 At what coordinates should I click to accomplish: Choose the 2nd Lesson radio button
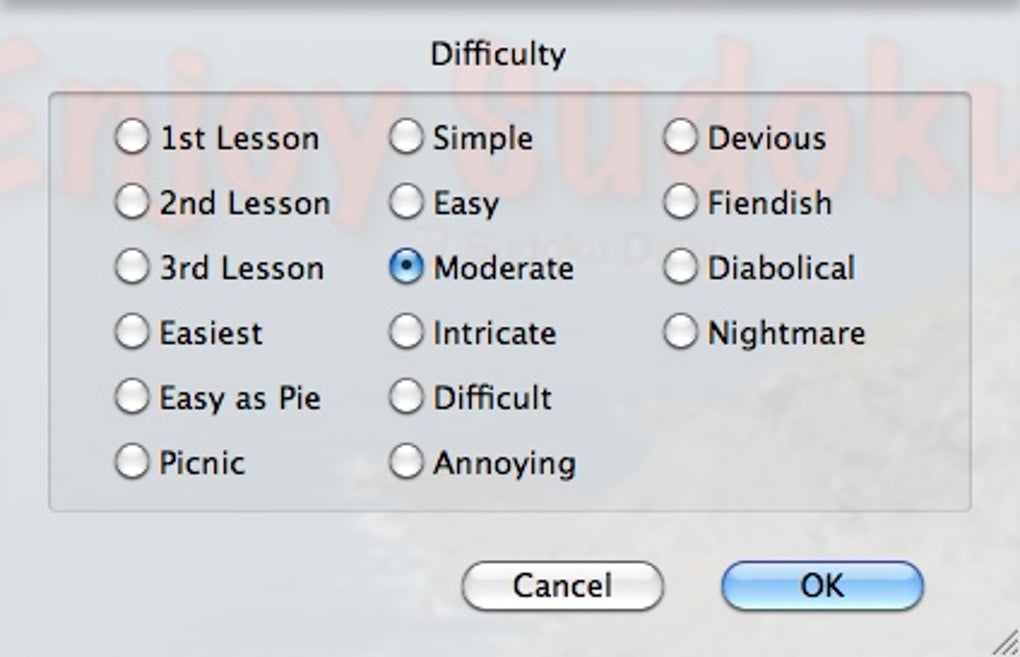point(132,203)
